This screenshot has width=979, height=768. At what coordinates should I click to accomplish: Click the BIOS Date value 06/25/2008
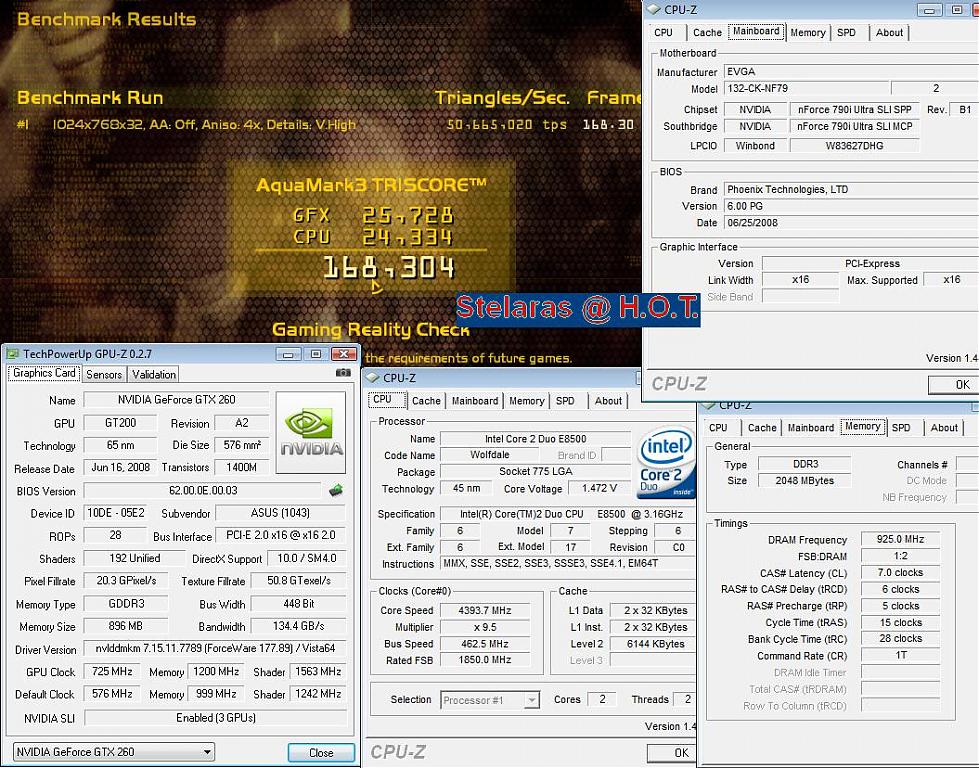851,223
